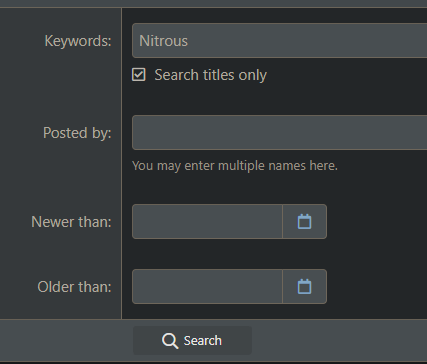The width and height of the screenshot is (427, 364).
Task: Click the 'Posted by:' label
Action: tap(77, 133)
